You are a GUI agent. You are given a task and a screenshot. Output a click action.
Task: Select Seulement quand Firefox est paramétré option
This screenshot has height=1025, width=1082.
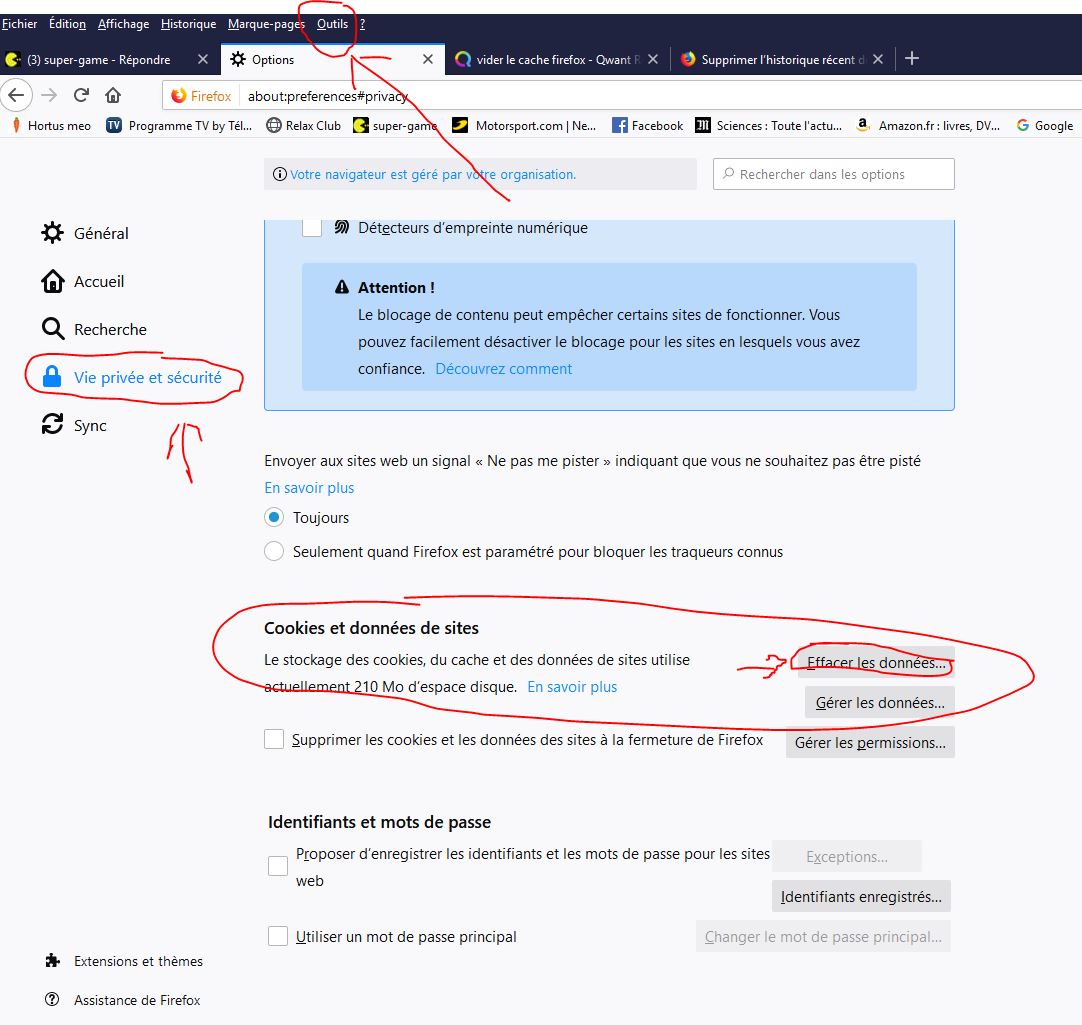pyautogui.click(x=274, y=552)
